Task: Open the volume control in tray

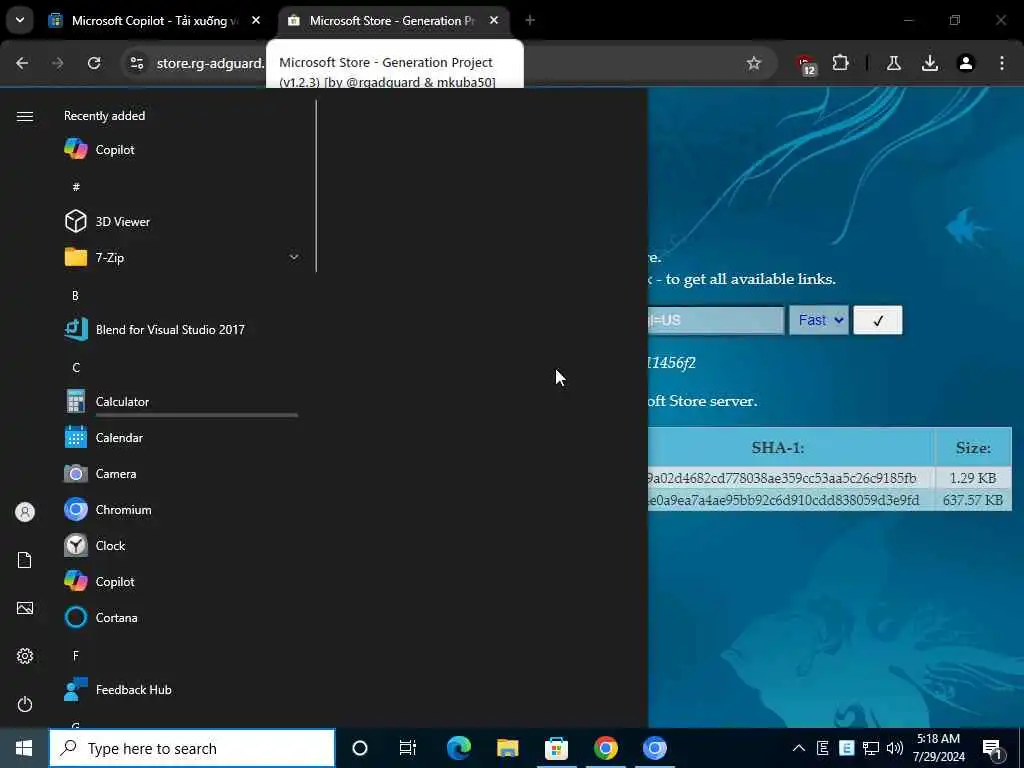Action: click(895, 748)
